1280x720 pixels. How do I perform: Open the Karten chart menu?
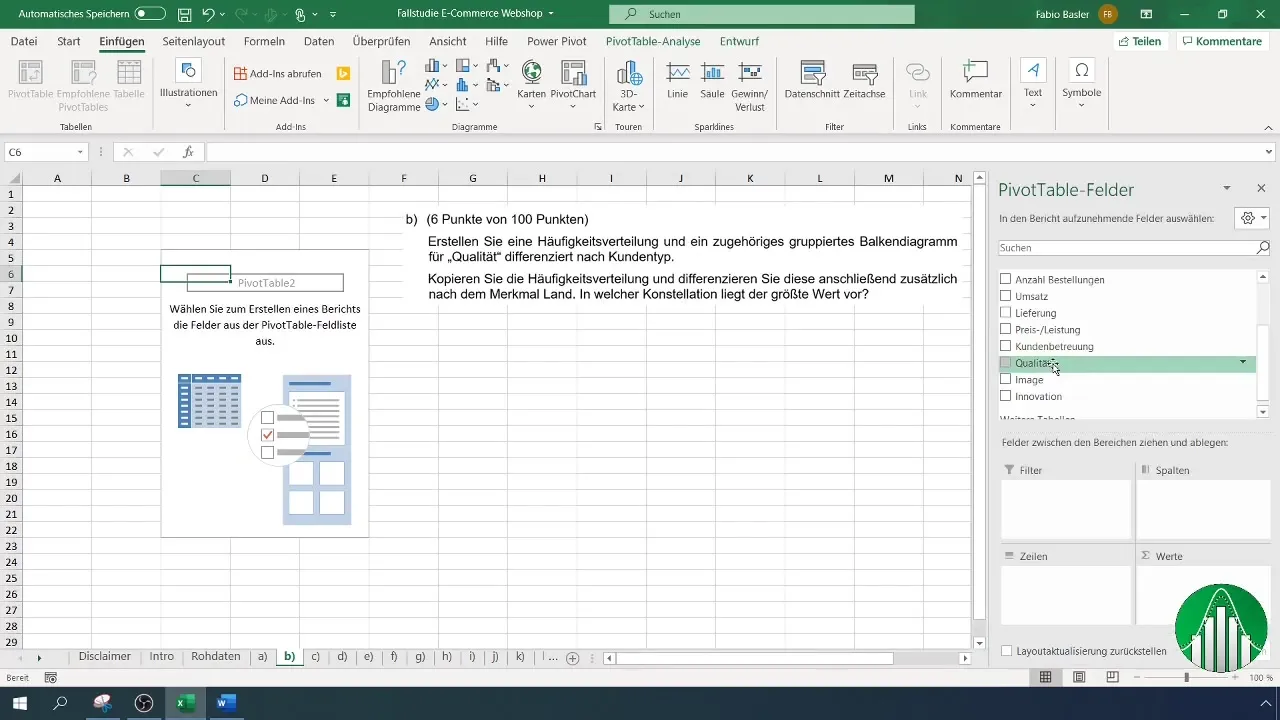click(x=531, y=85)
